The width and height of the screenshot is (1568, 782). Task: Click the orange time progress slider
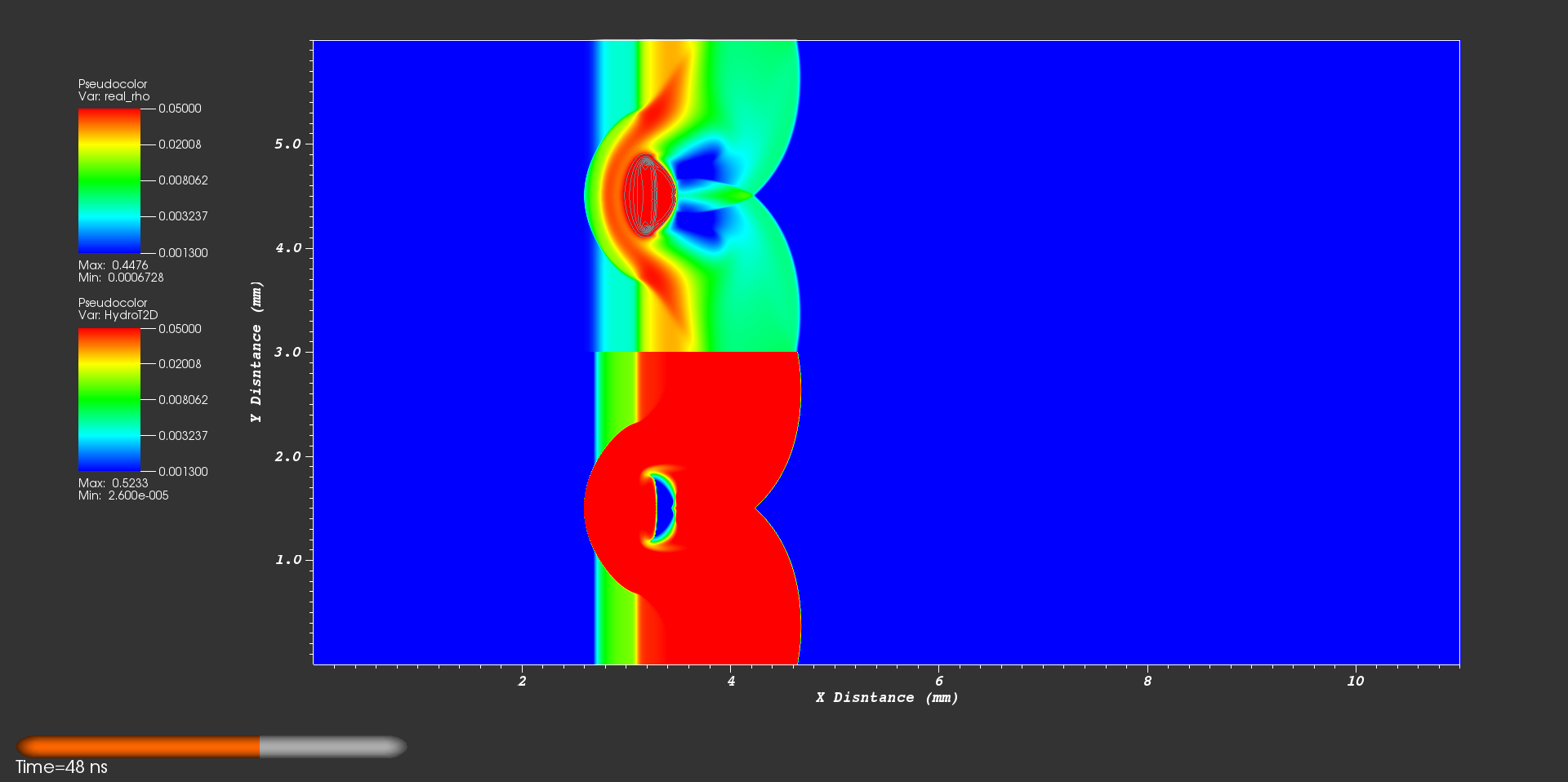click(x=212, y=747)
